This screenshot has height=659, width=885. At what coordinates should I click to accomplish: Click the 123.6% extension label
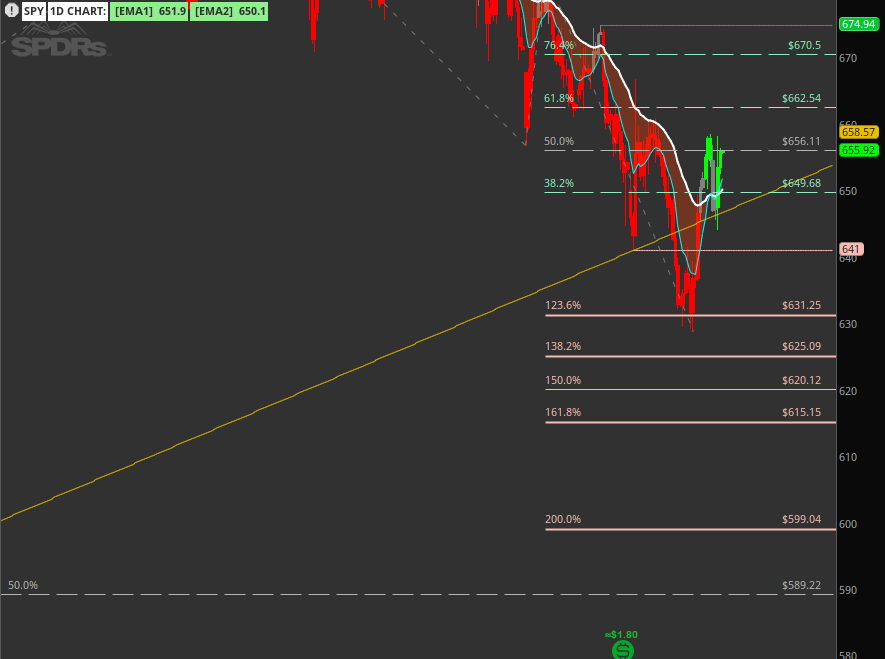(x=563, y=305)
